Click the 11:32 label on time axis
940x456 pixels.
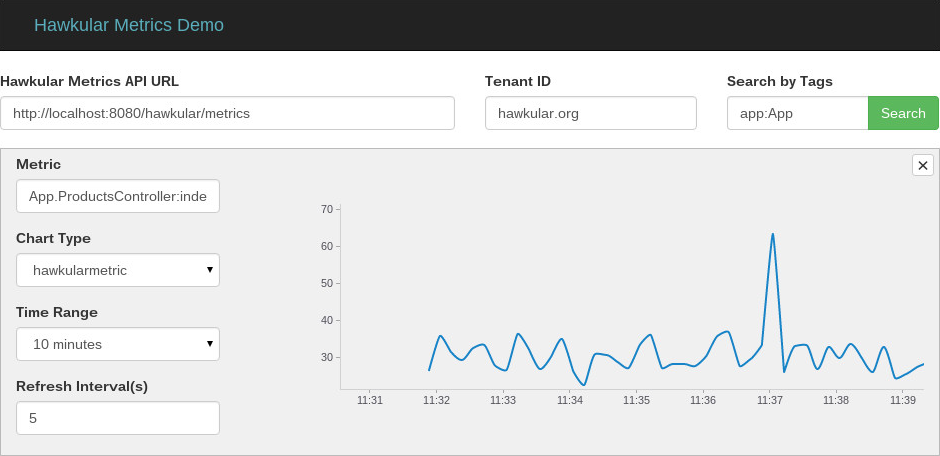point(436,400)
